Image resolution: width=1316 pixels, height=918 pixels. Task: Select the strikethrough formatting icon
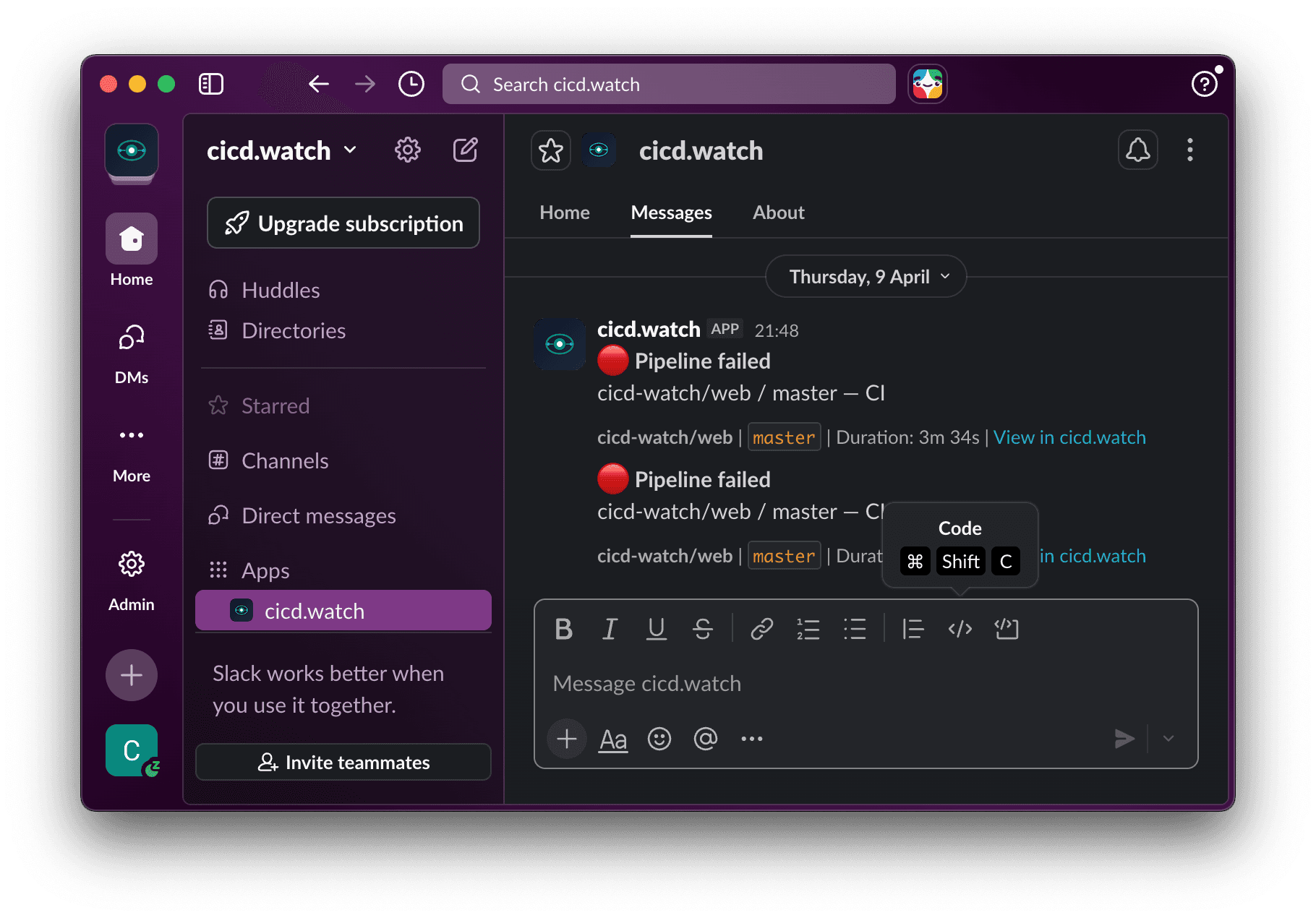(703, 629)
